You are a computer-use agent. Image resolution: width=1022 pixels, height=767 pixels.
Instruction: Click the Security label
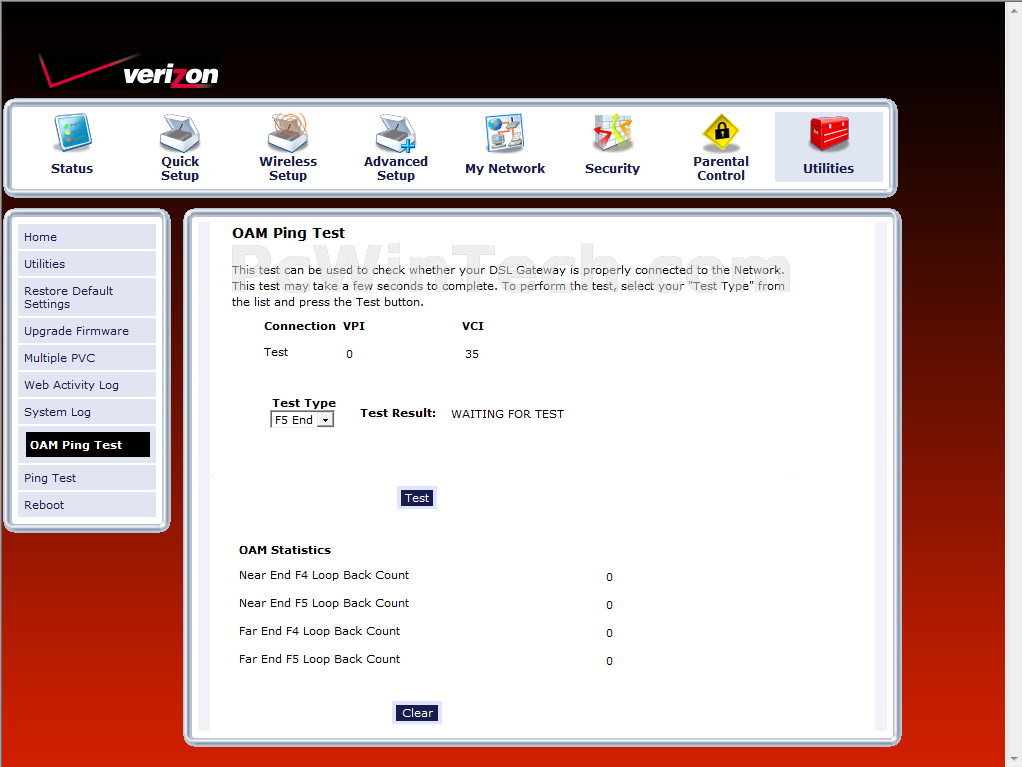pyautogui.click(x=613, y=169)
